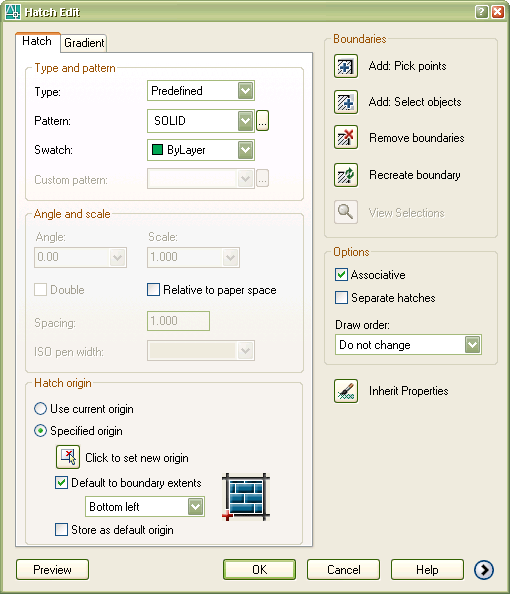This screenshot has height=594, width=510.
Task: Click the Recreate boundary icon
Action: click(x=346, y=175)
